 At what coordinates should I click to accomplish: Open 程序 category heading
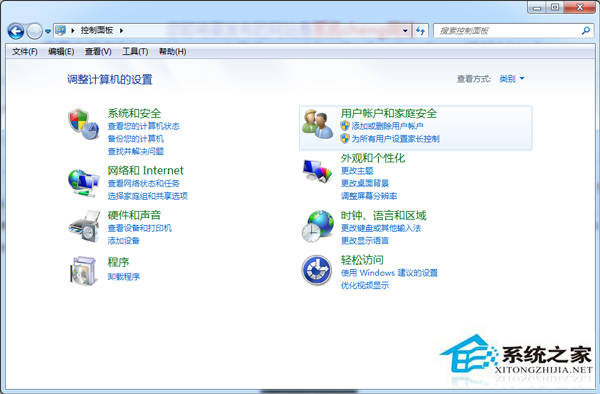coord(118,262)
